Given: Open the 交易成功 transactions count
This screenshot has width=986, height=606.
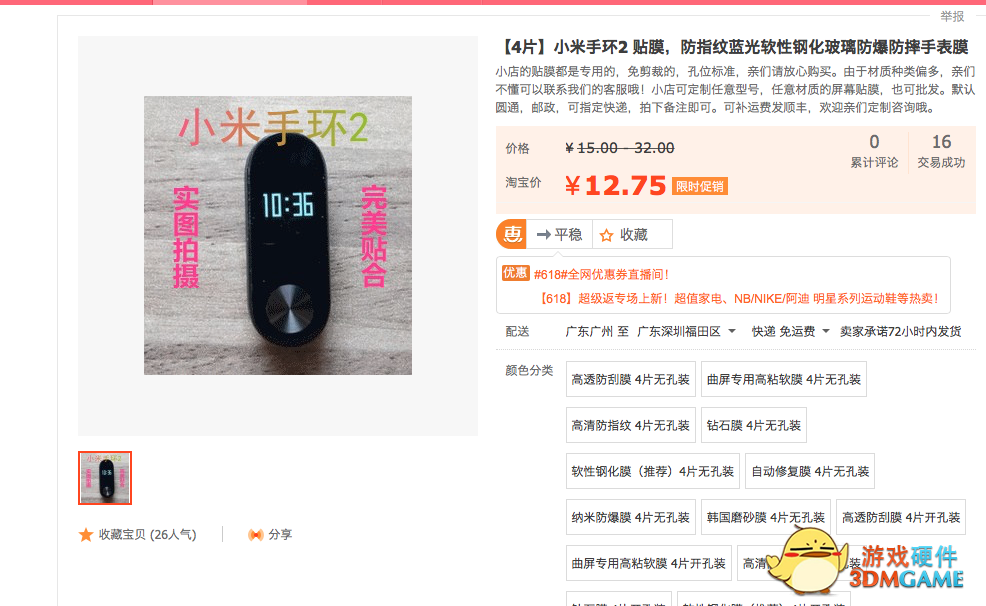Looking at the screenshot, I should click(x=941, y=152).
